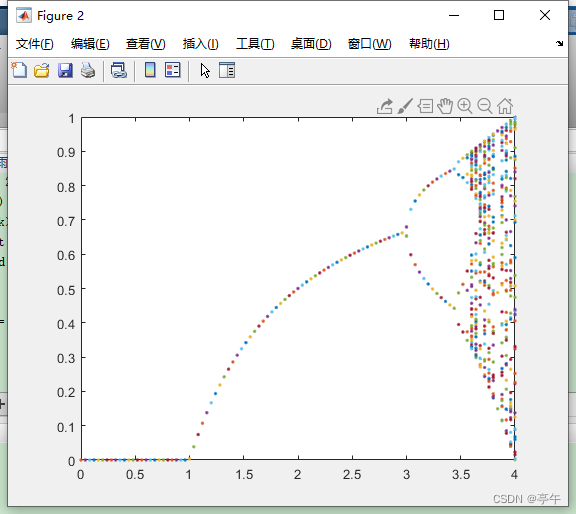Screen dimensions: 576x514
Task: Click the Link Plot toolbar icon
Action: (119, 70)
